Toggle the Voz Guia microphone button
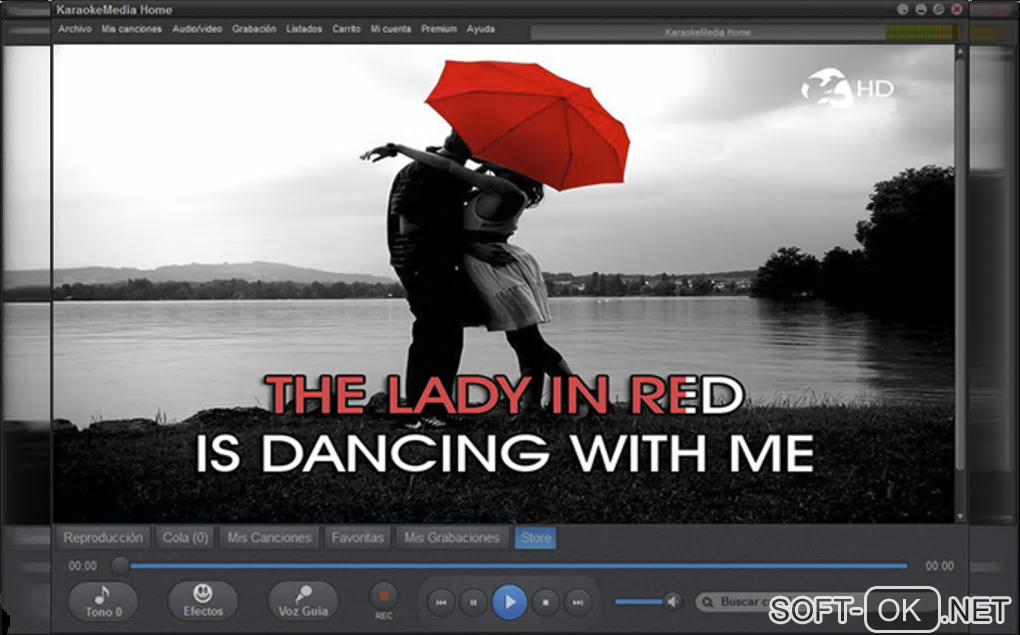Image resolution: width=1020 pixels, height=635 pixels. (303, 601)
